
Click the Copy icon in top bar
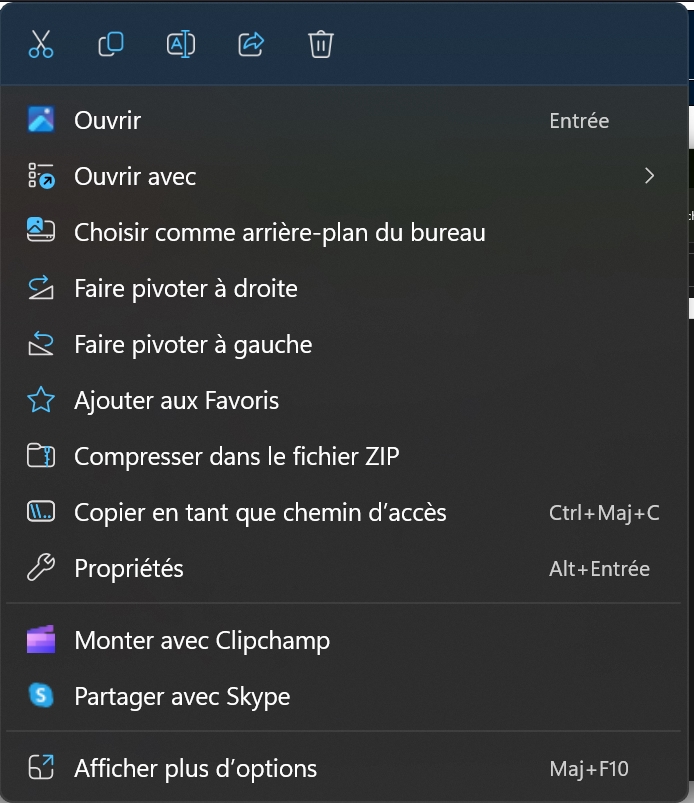[x=111, y=45]
